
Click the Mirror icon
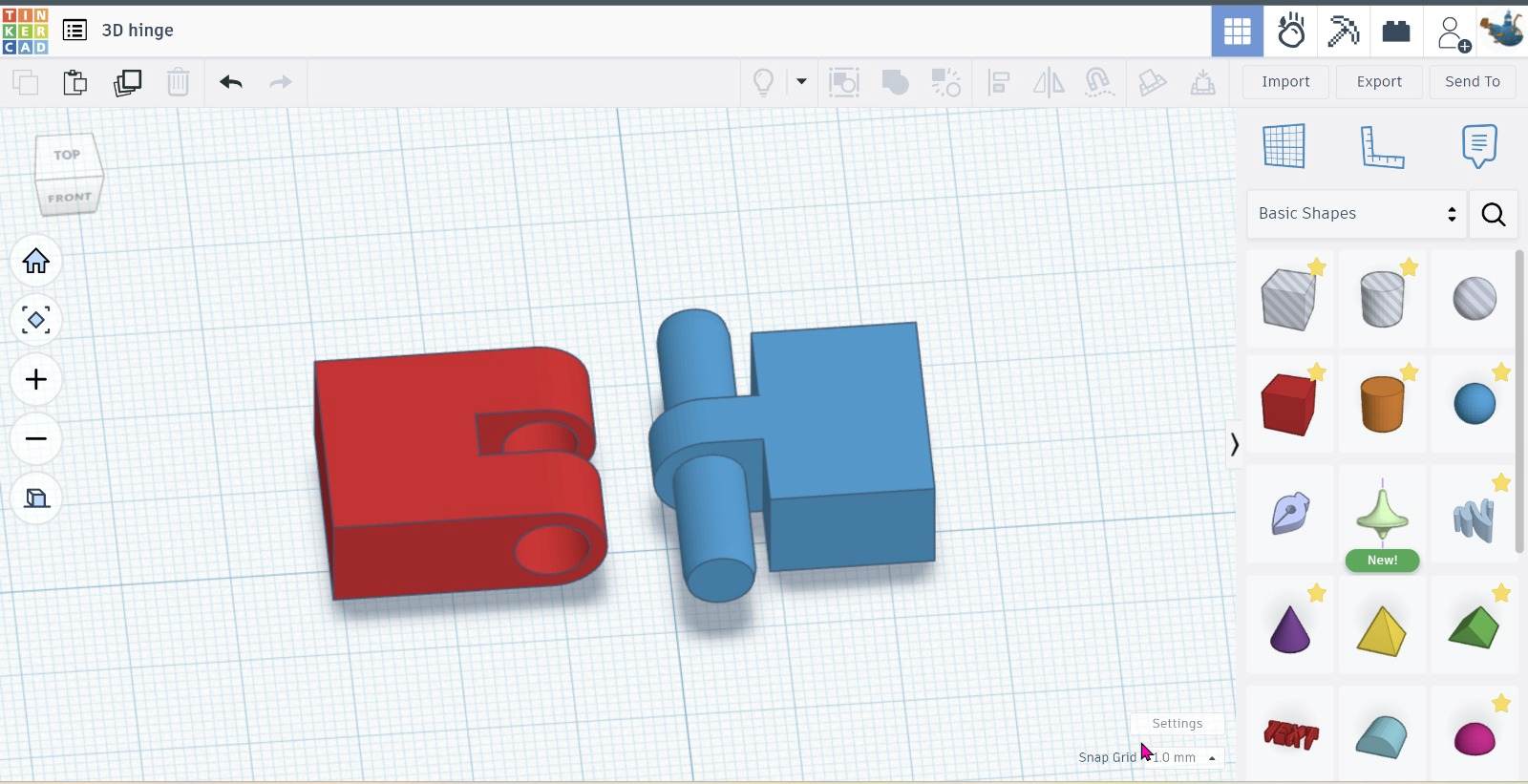[1049, 82]
